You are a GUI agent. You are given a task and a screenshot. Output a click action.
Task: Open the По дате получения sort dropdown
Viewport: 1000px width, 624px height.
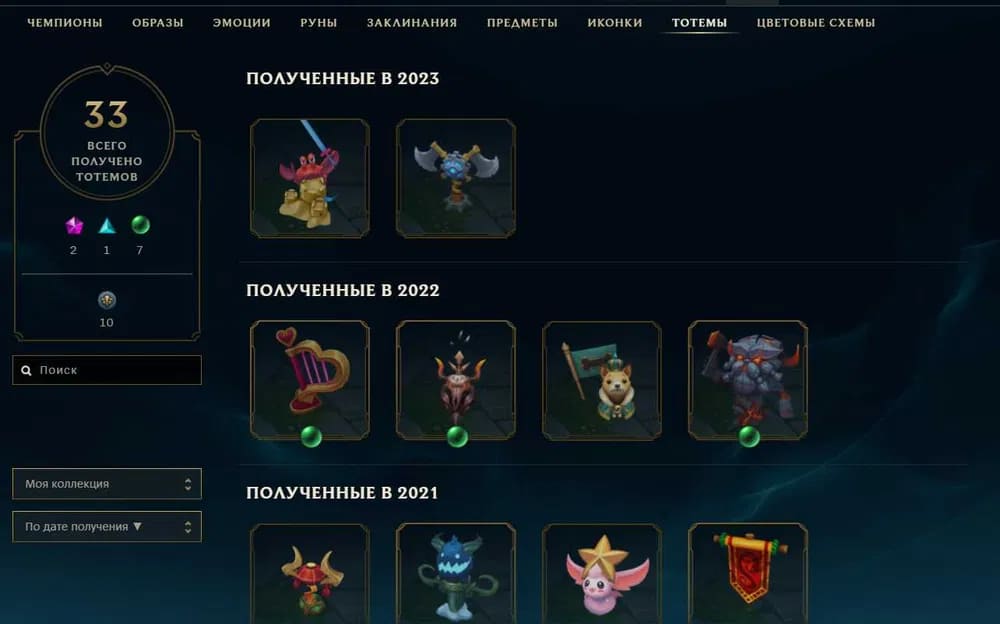click(x=107, y=526)
